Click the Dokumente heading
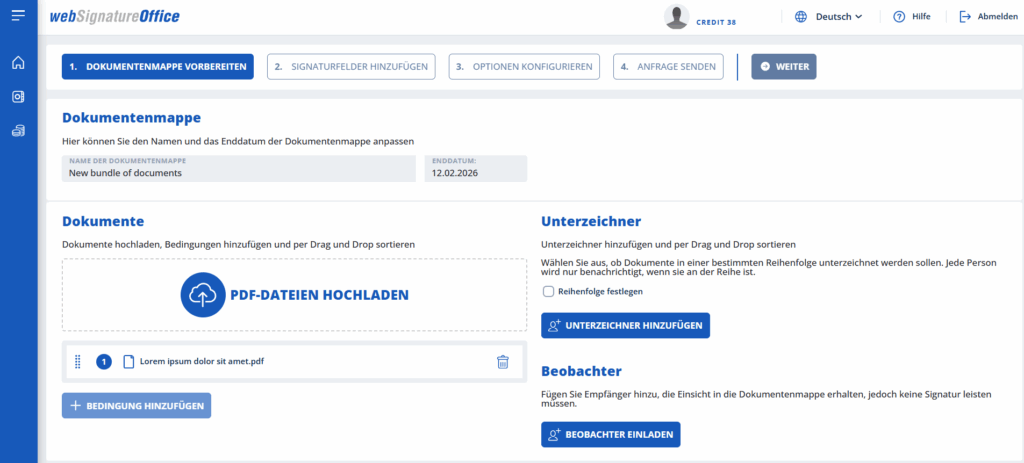The width and height of the screenshot is (1024, 463). click(103, 221)
